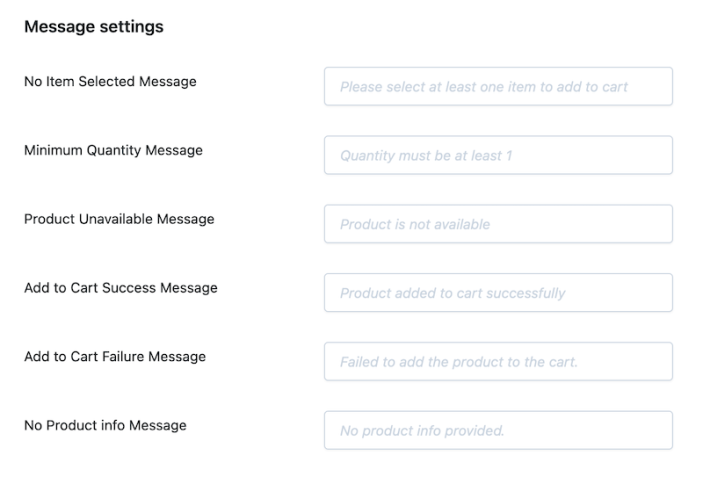Focus the first text box under Message settings

498,86
